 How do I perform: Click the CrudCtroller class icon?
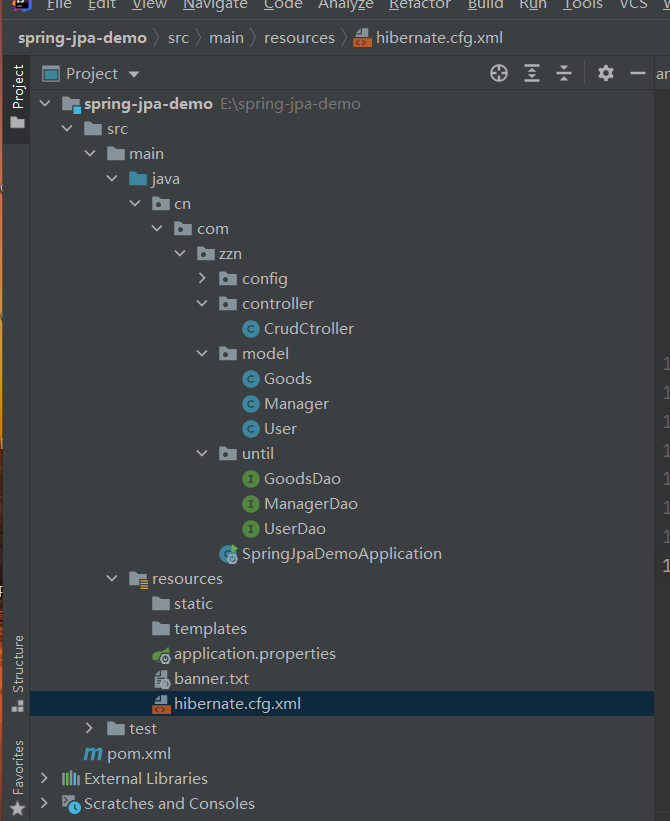point(251,329)
